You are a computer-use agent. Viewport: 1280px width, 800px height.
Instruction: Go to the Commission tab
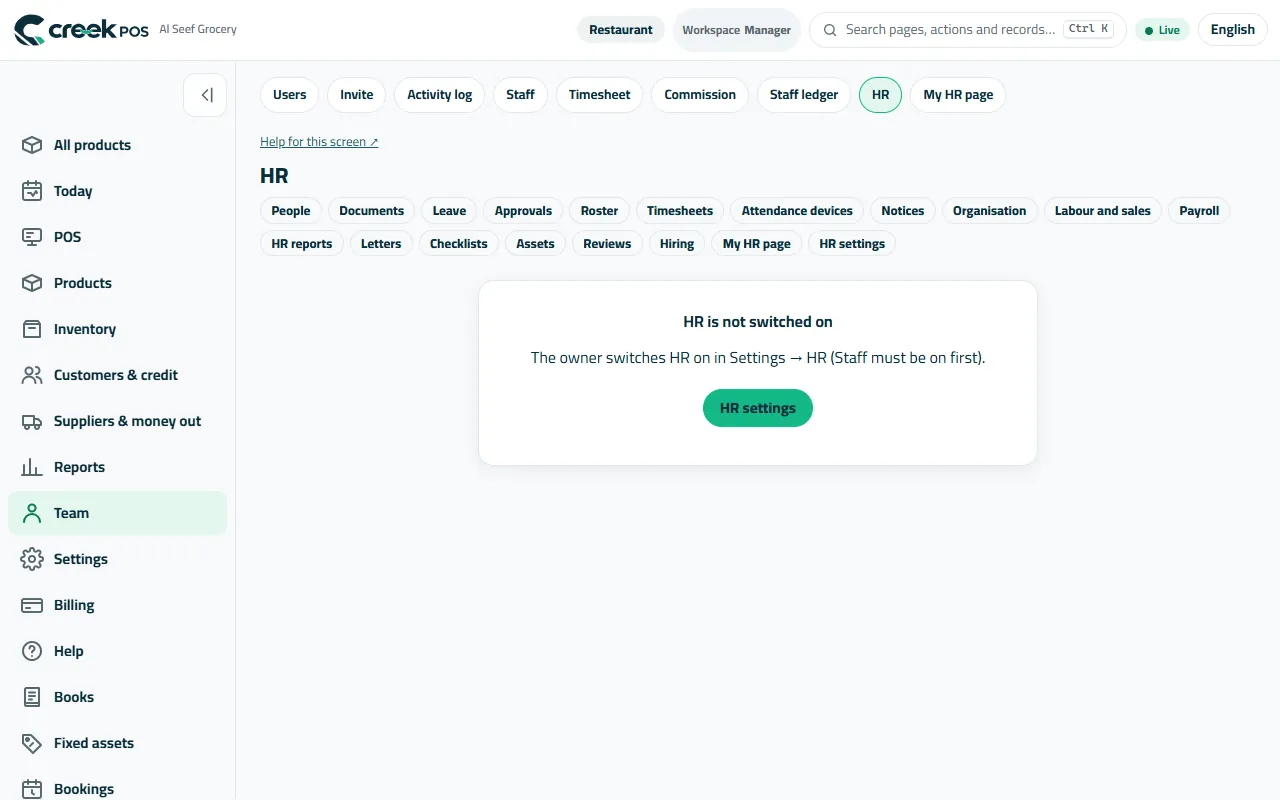click(700, 95)
